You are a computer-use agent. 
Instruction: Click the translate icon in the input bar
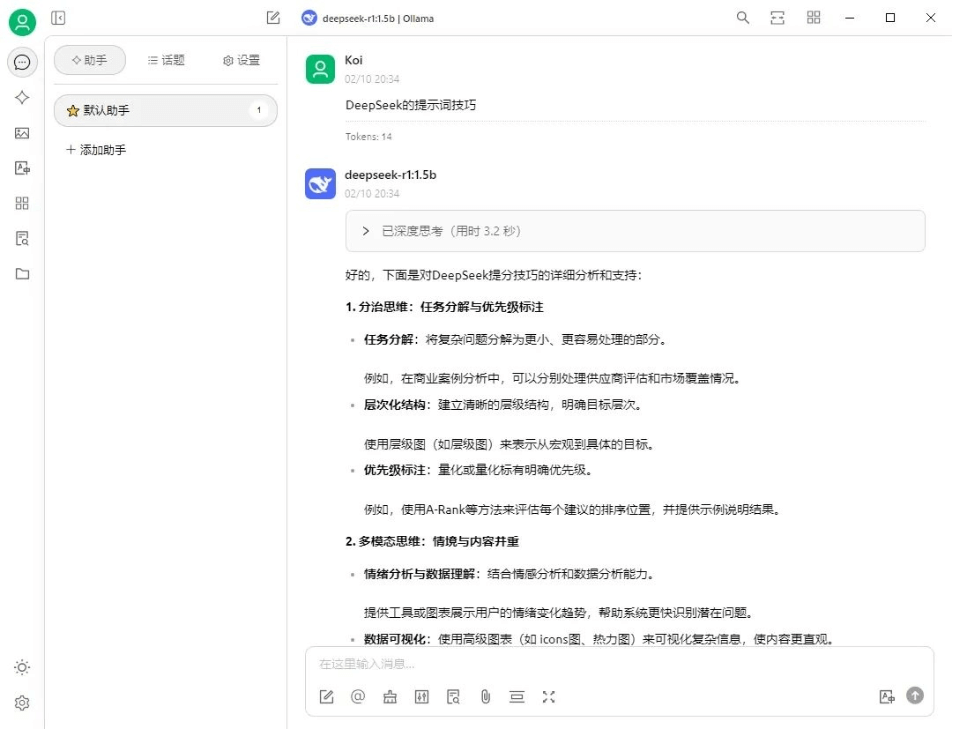coord(887,697)
